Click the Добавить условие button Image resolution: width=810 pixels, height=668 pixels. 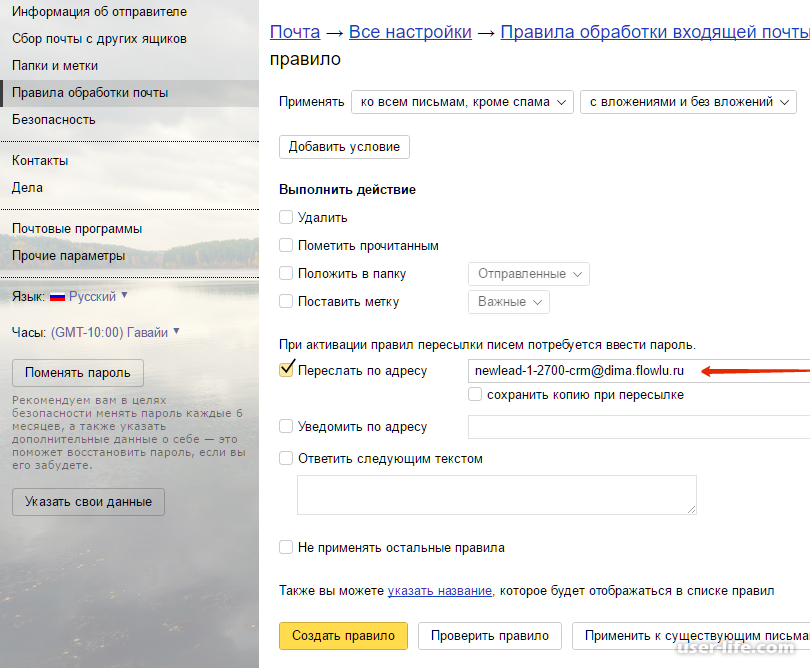(344, 147)
